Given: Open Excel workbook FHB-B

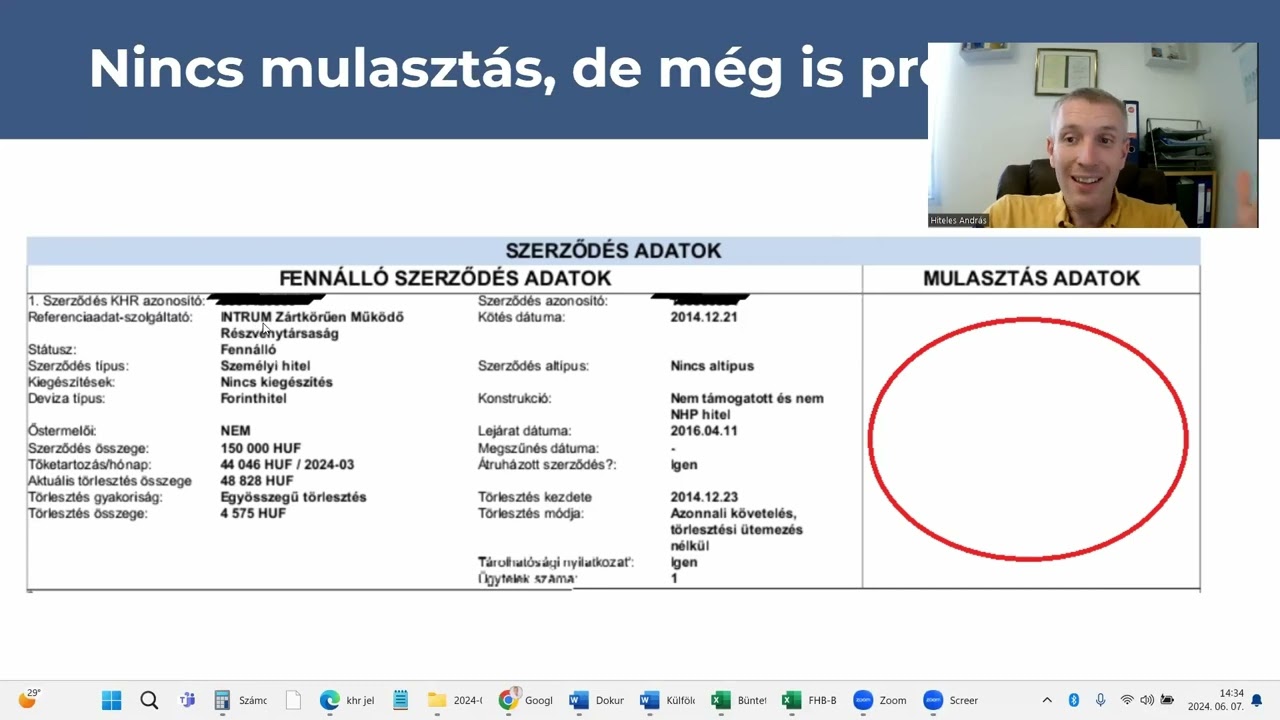Looking at the screenshot, I should [x=810, y=700].
